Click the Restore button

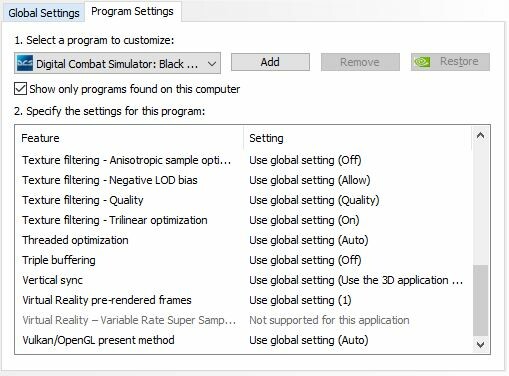tap(450, 62)
